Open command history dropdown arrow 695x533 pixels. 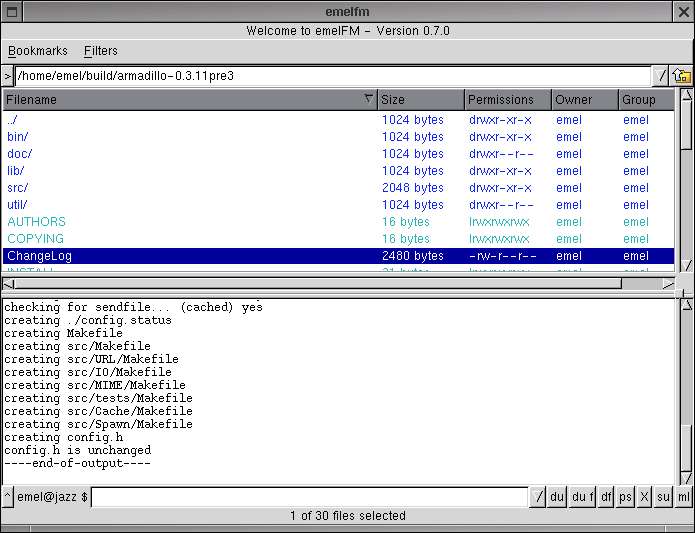click(538, 497)
